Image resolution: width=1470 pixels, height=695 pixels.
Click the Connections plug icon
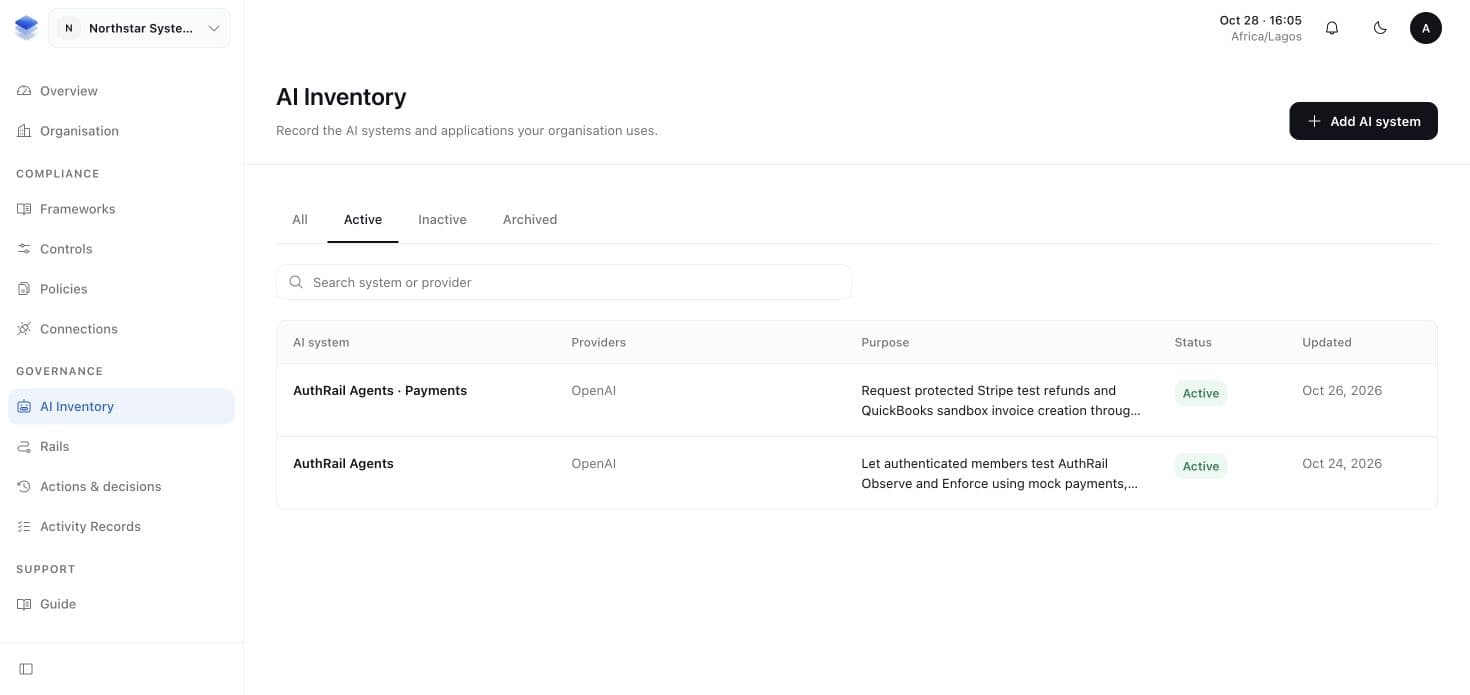coord(24,329)
